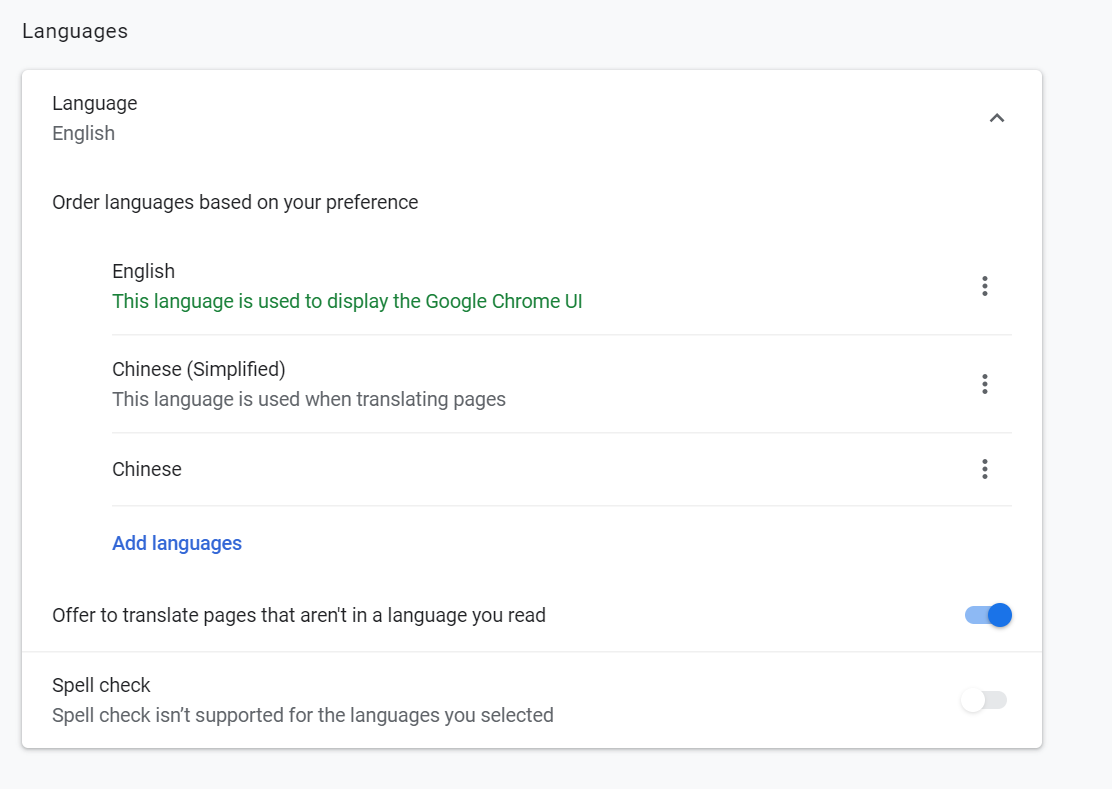
Task: Click the Add languages link
Action: (177, 543)
